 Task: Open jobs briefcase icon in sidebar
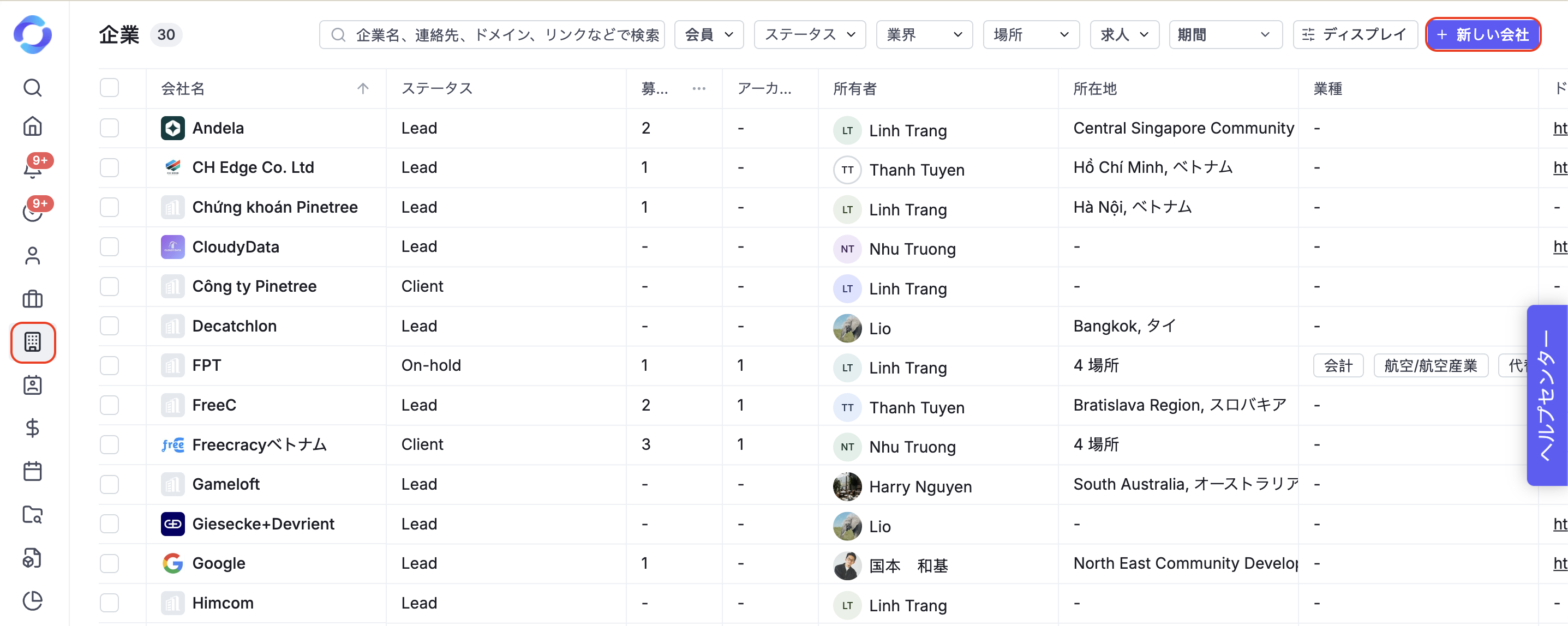32,299
